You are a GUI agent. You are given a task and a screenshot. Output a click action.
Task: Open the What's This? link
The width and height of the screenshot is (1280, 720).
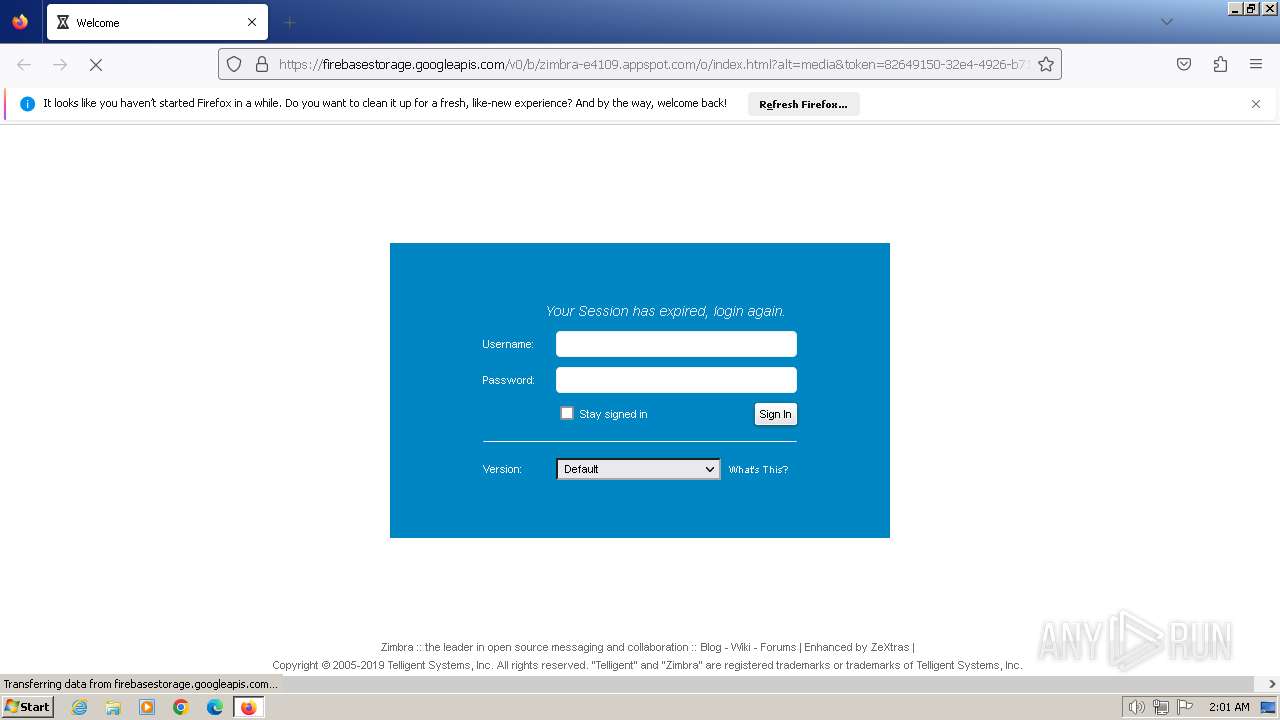[x=758, y=470]
